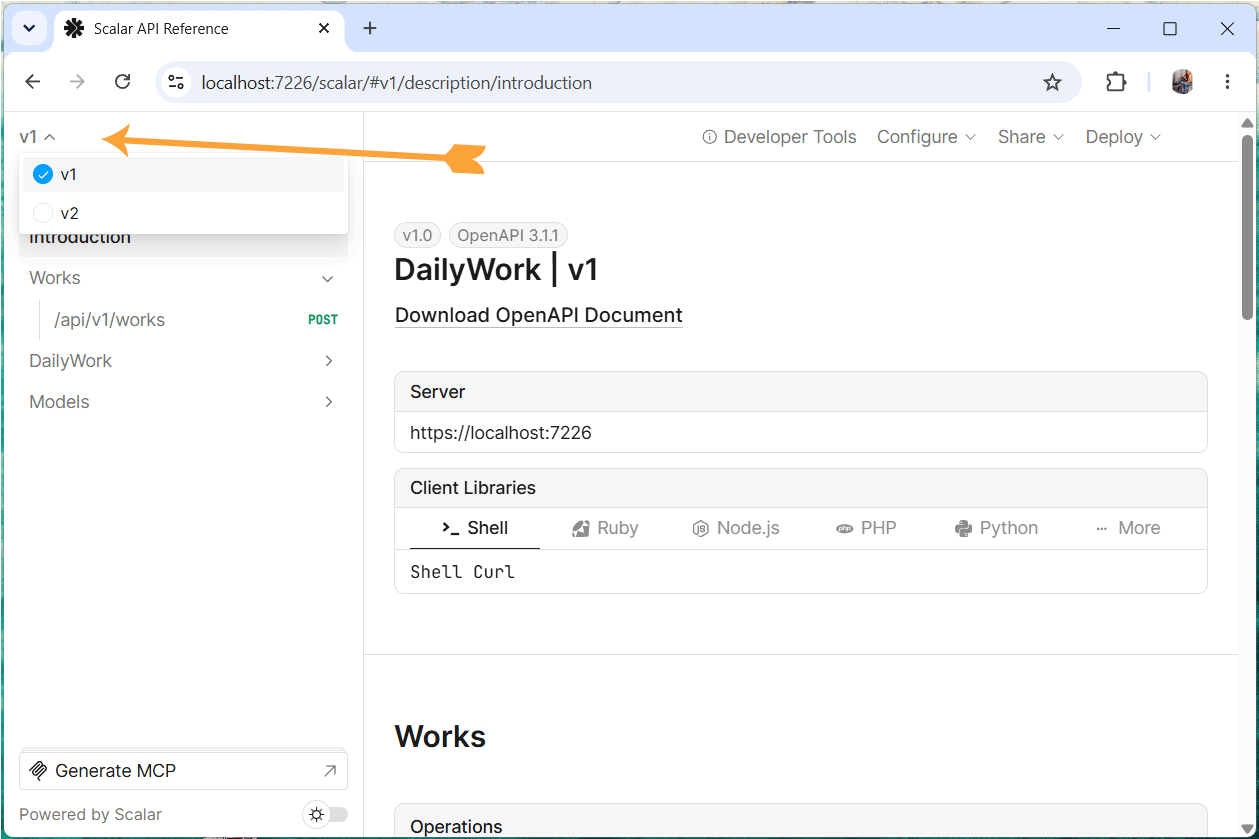Click the Generate MCP button
The image size is (1259, 839).
click(183, 771)
